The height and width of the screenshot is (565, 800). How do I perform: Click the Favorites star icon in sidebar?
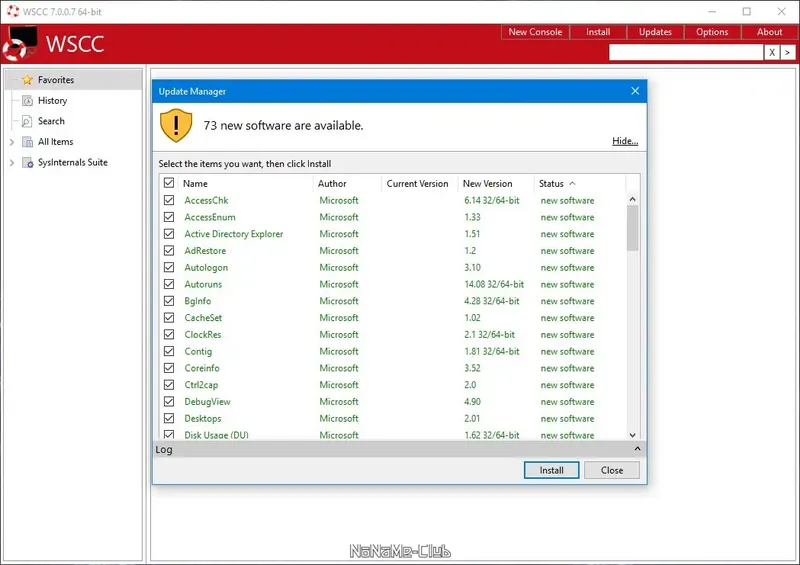point(28,80)
